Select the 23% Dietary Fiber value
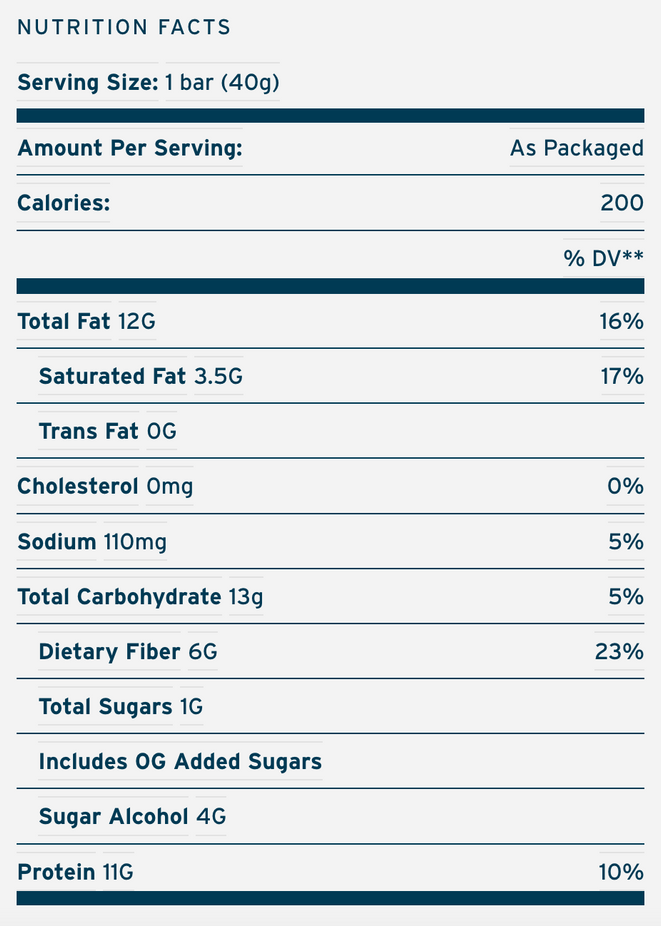 point(619,652)
